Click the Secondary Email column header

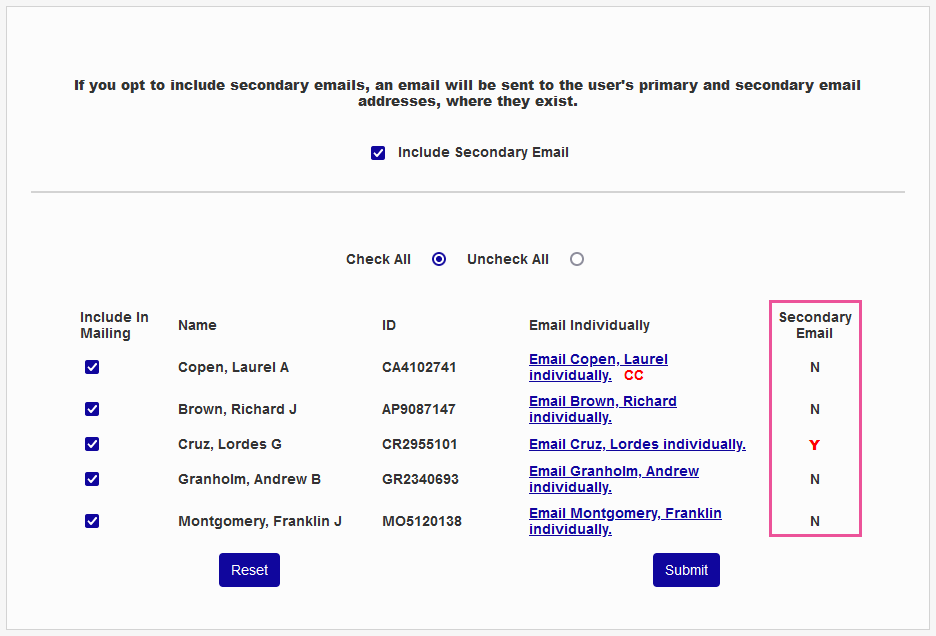pos(815,325)
